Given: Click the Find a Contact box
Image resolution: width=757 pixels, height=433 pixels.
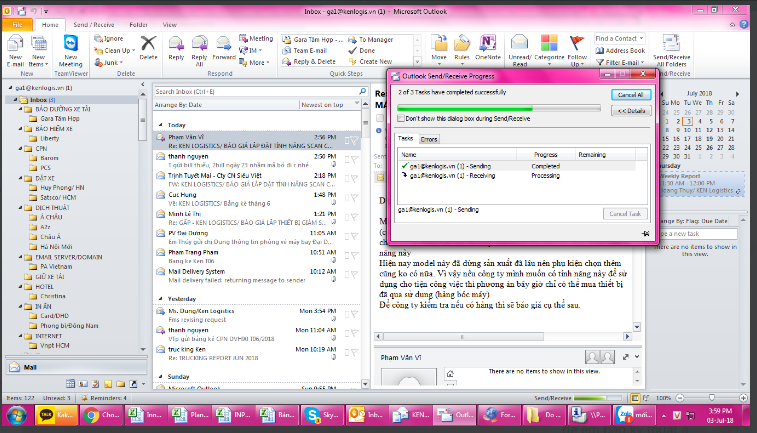Looking at the screenshot, I should point(619,38).
